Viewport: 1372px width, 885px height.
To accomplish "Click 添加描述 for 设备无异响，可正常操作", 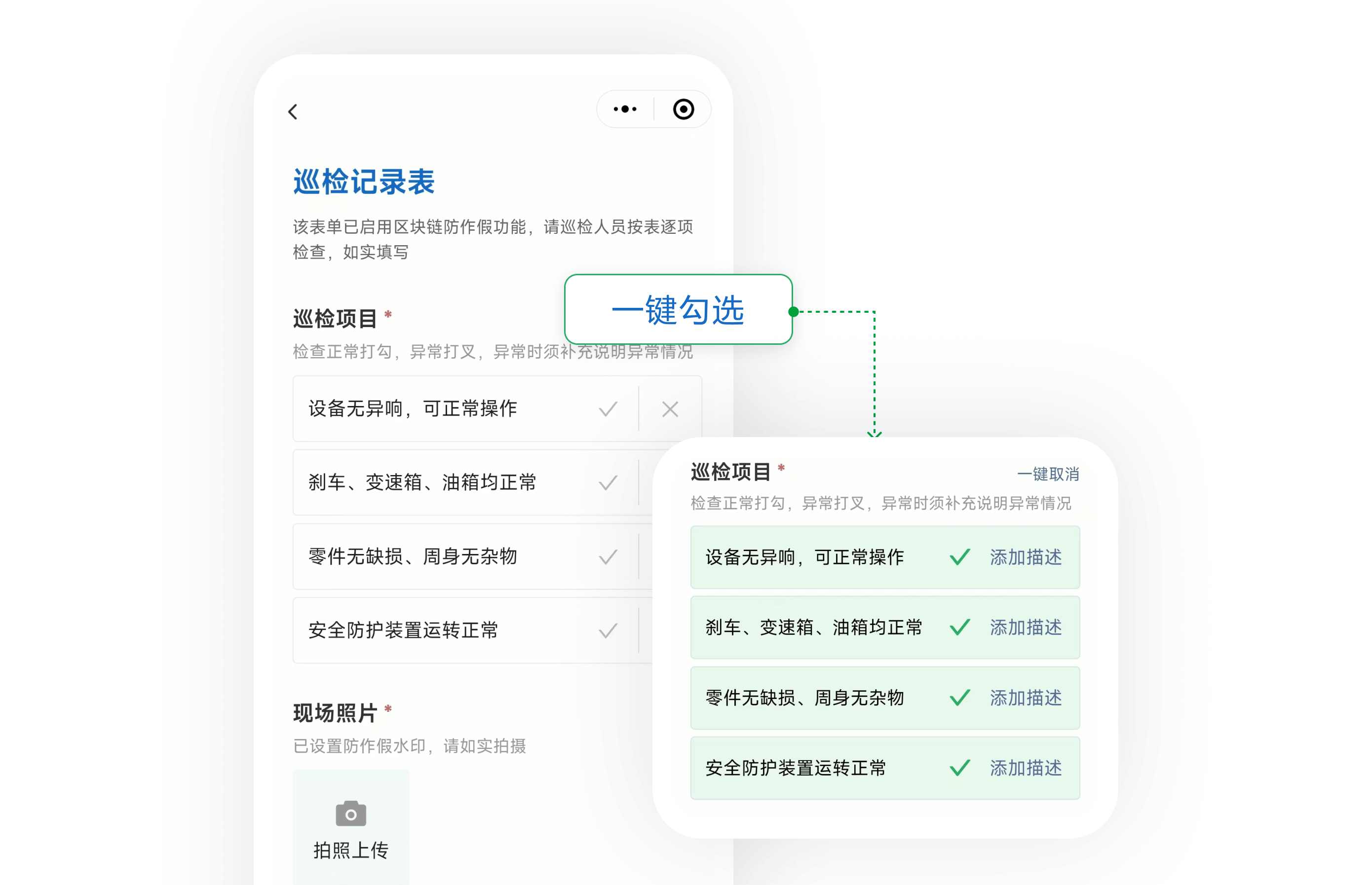I will pos(1026,556).
